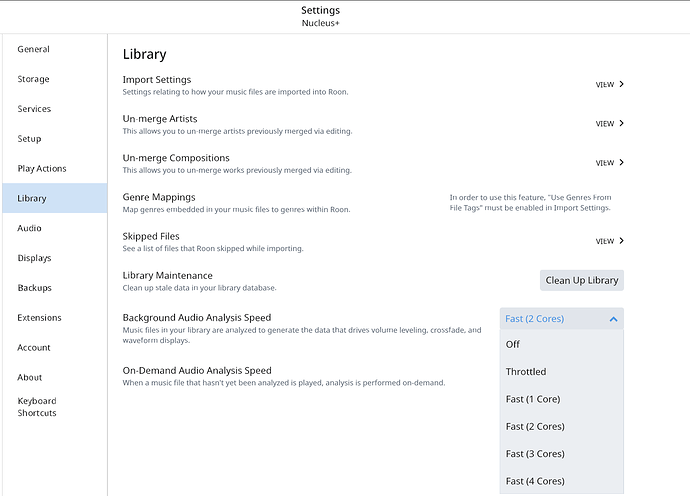Click chevron arrow in Skipped Files row
The height and width of the screenshot is (496, 690).
click(621, 241)
